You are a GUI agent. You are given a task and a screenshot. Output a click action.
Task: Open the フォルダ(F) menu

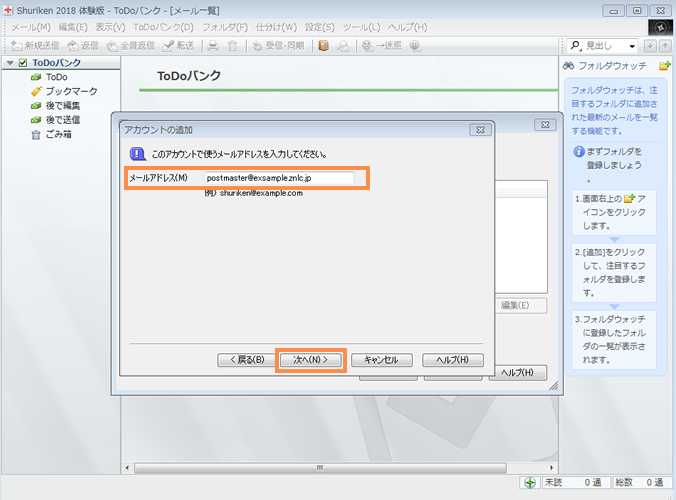[x=225, y=26]
